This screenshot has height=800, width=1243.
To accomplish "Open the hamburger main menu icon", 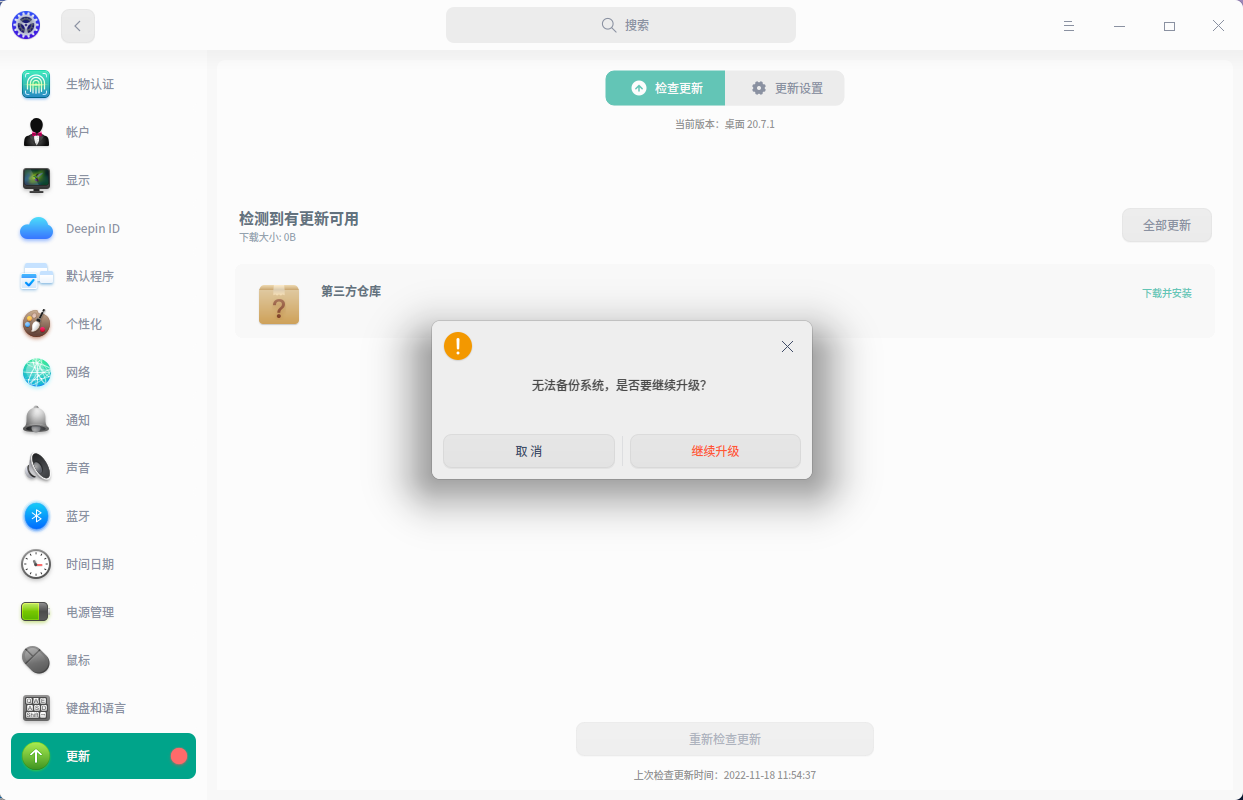I will (1069, 26).
